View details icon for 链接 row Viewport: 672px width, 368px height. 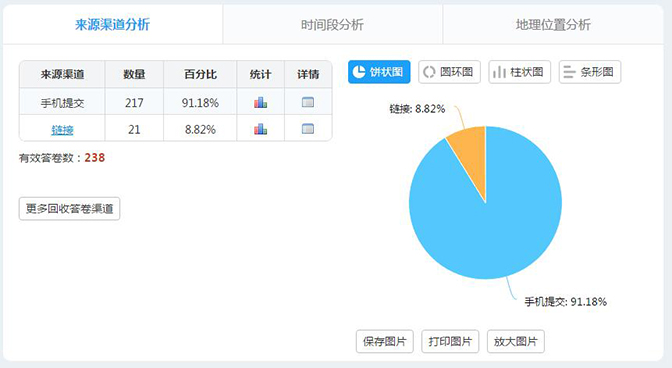(x=308, y=129)
